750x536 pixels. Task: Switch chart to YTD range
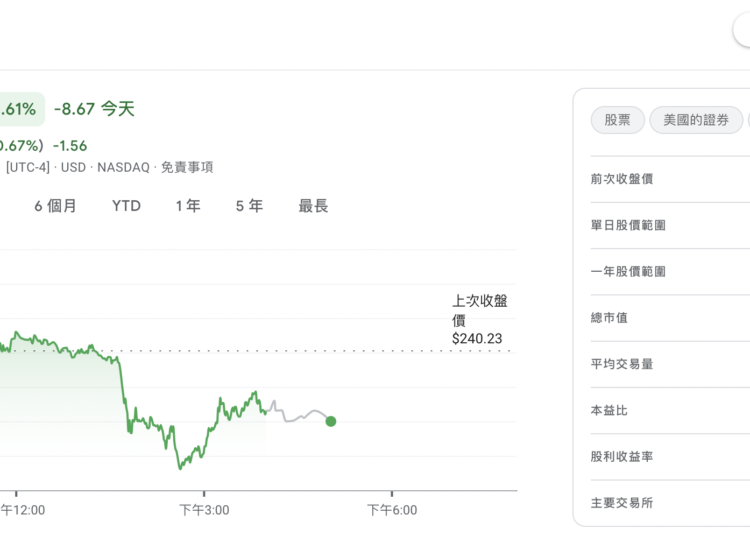[x=126, y=206]
